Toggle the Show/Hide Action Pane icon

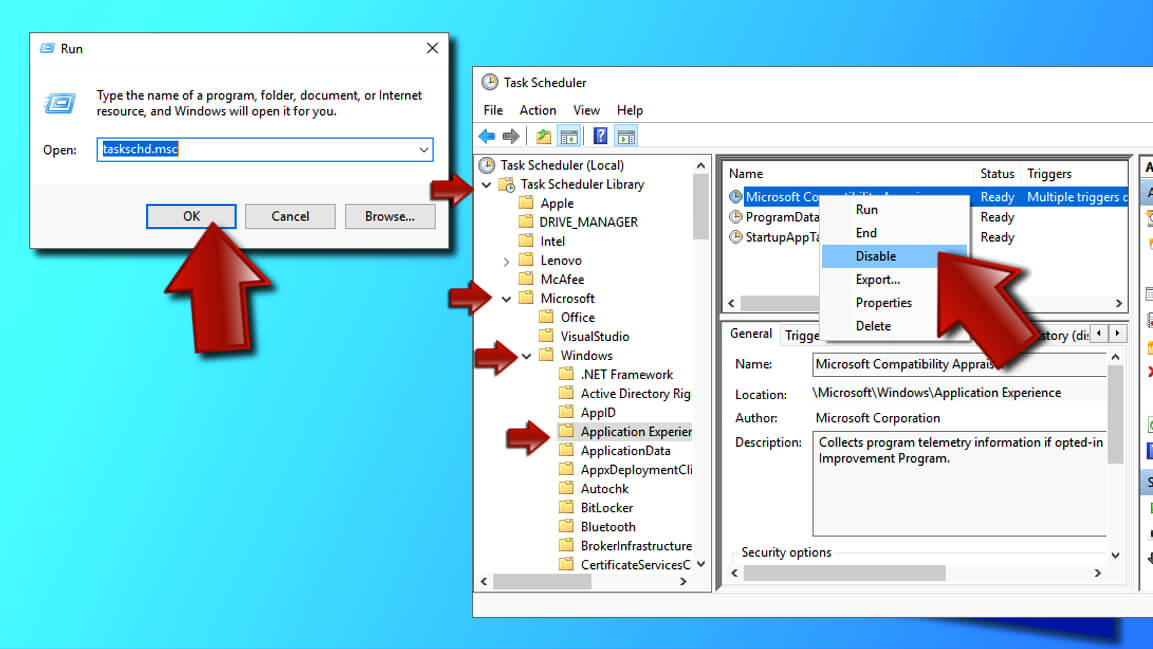(626, 137)
